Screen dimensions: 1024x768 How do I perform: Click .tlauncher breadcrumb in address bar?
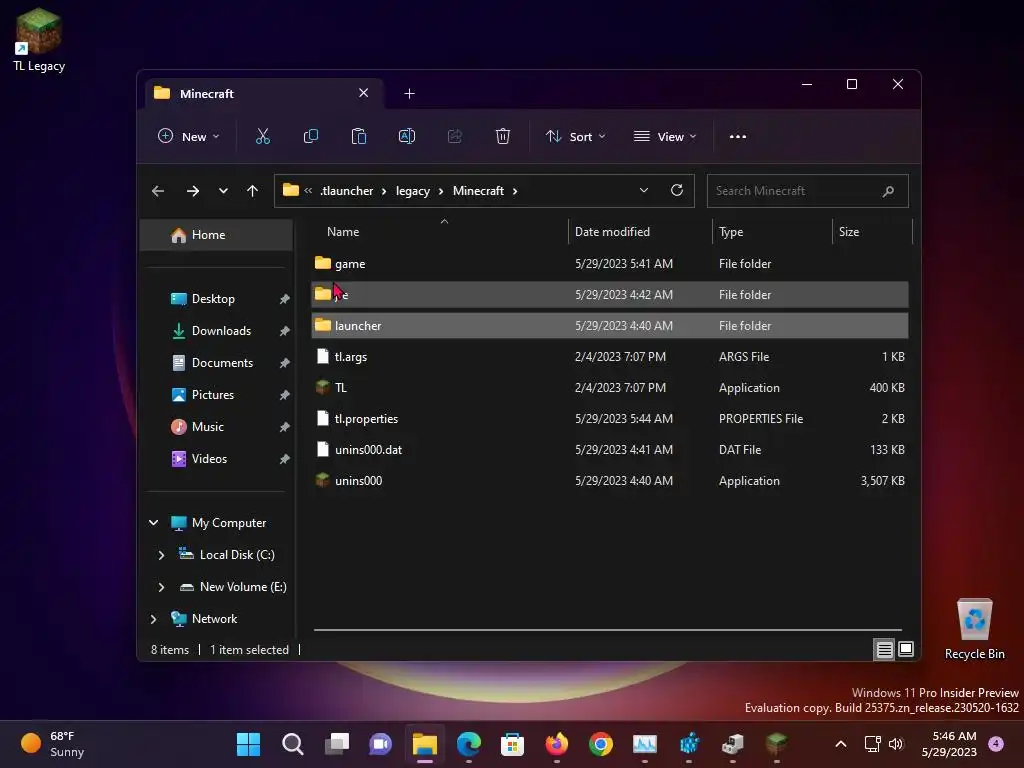pos(346,191)
